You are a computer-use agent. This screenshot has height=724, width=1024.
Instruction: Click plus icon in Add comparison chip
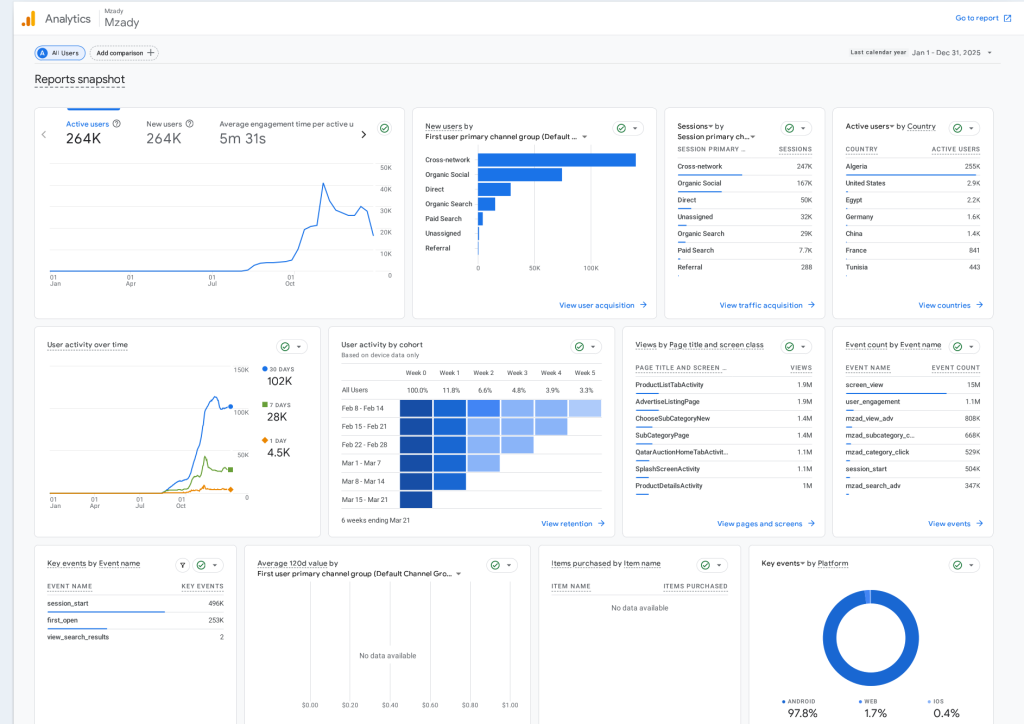pyautogui.click(x=150, y=53)
